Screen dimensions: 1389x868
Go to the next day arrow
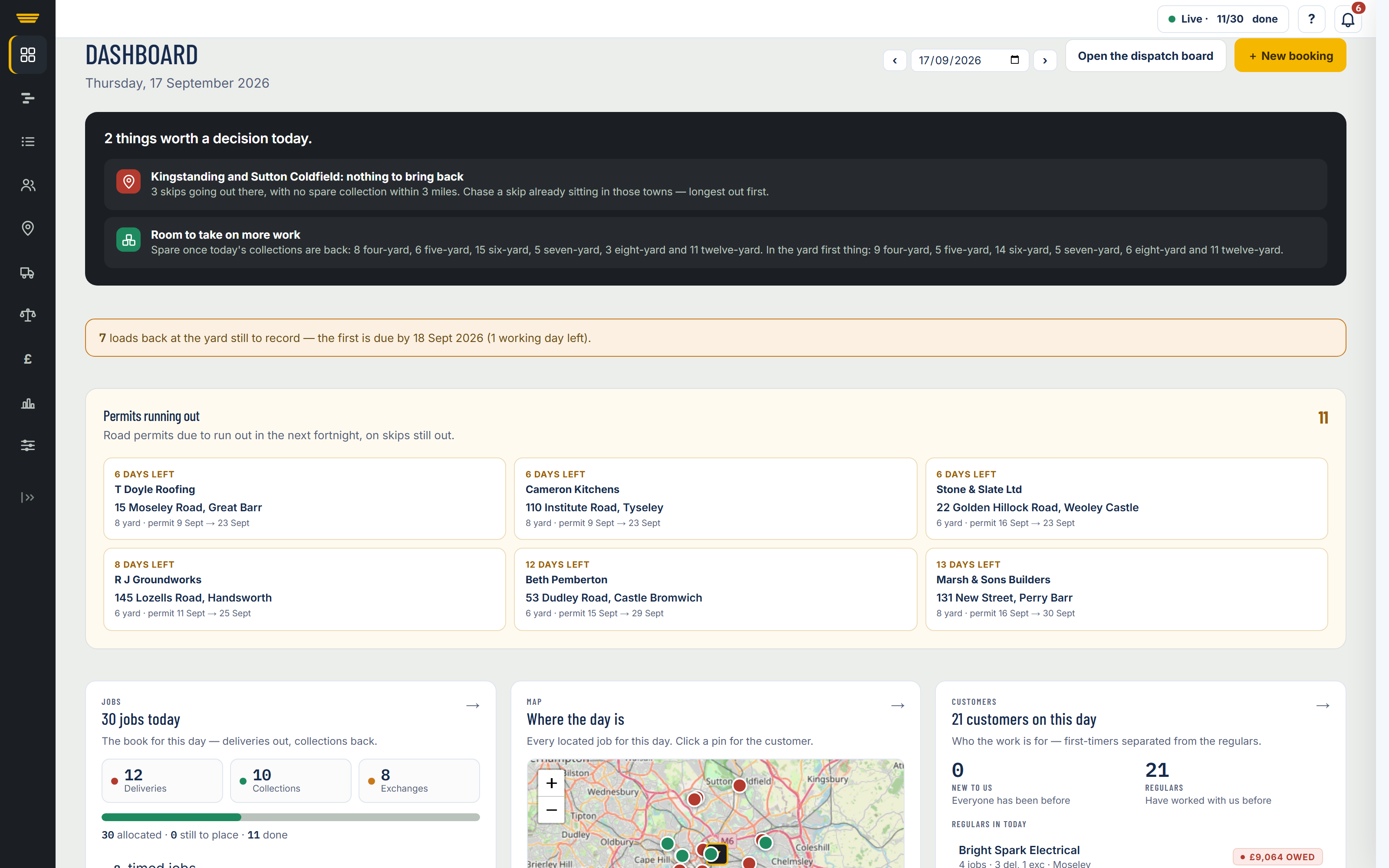tap(1045, 60)
